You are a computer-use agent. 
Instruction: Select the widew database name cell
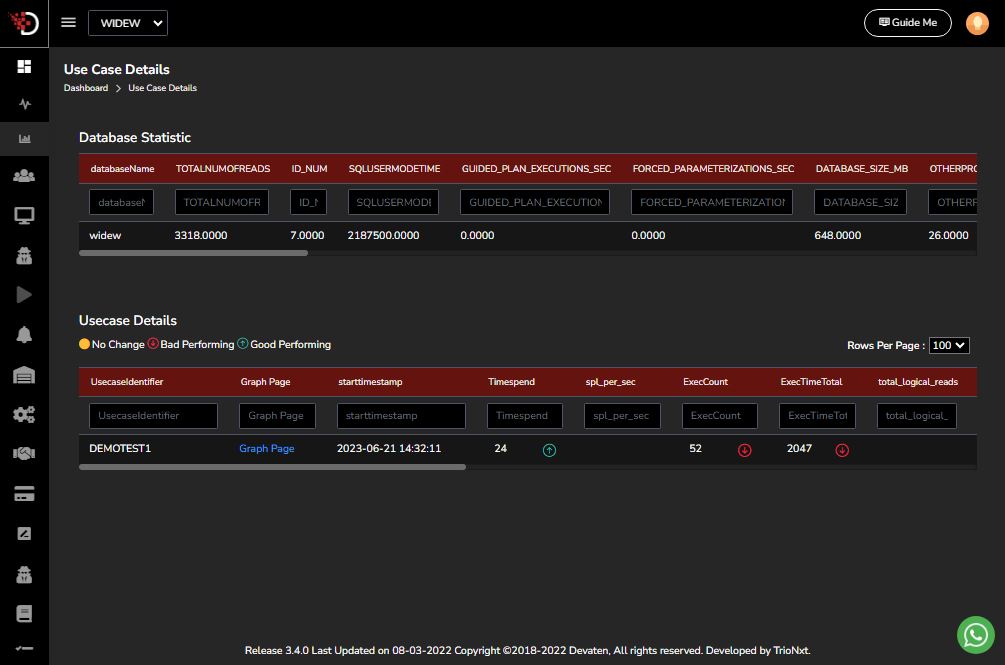pos(105,236)
